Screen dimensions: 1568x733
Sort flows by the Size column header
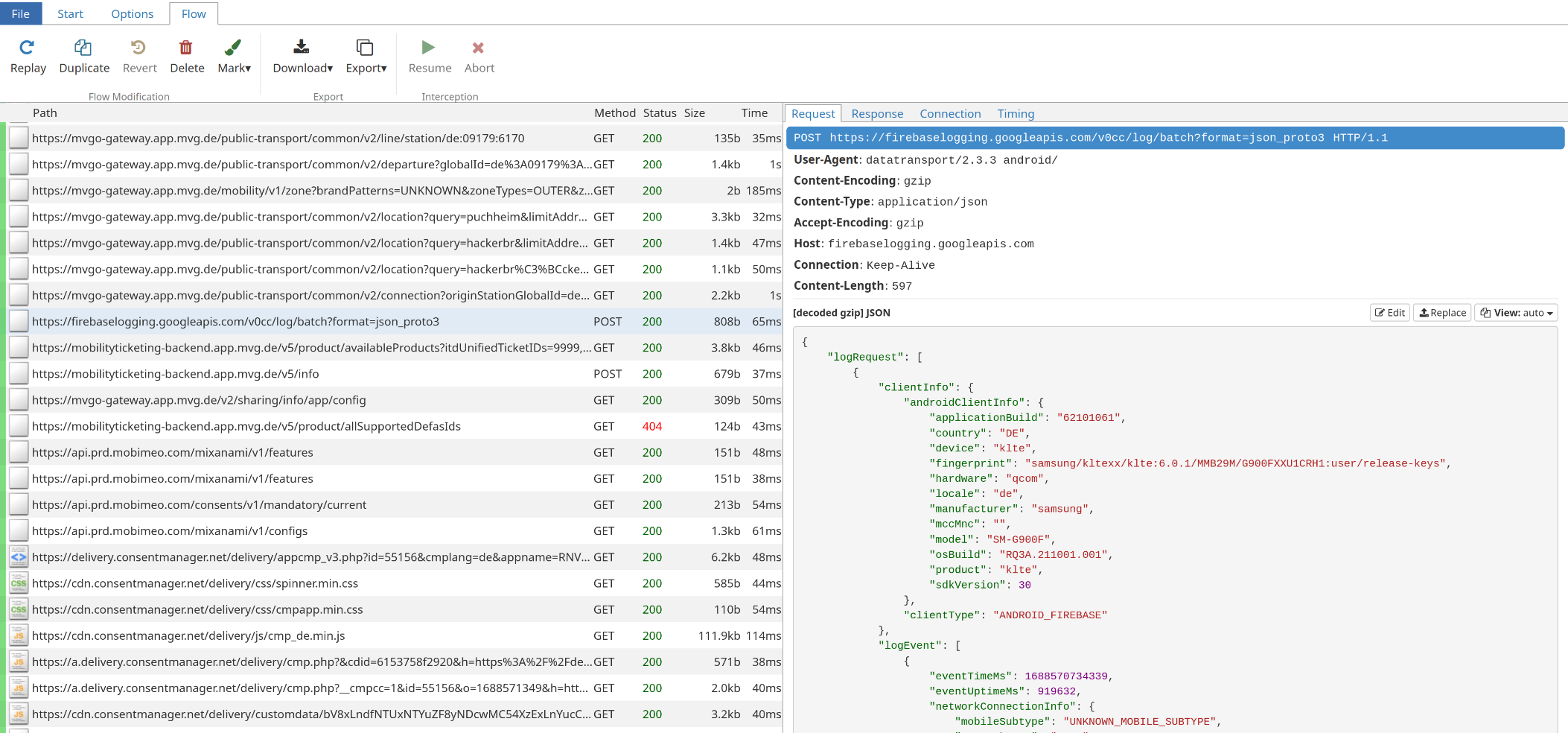pyautogui.click(x=694, y=113)
